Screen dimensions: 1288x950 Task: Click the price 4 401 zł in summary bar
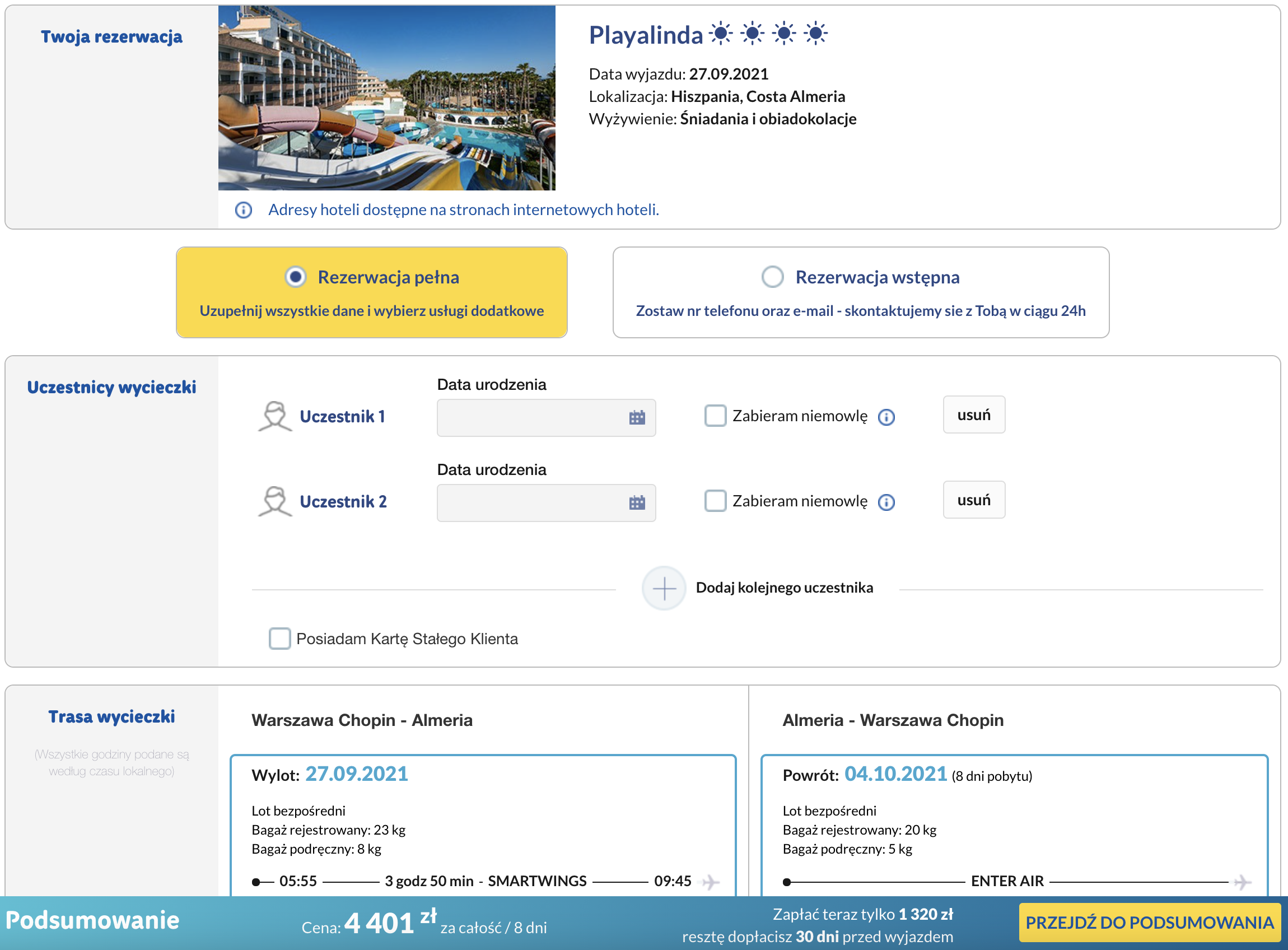[x=390, y=923]
